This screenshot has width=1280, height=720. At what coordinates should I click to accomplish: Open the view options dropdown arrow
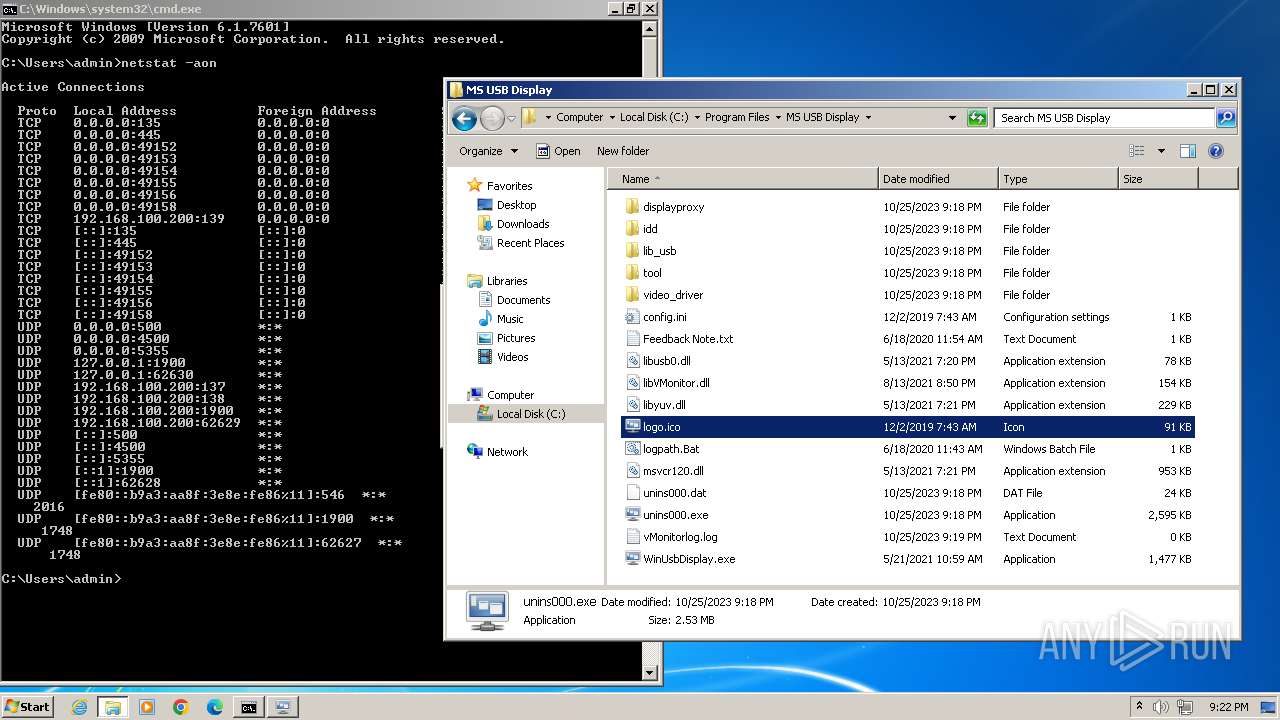point(1161,151)
